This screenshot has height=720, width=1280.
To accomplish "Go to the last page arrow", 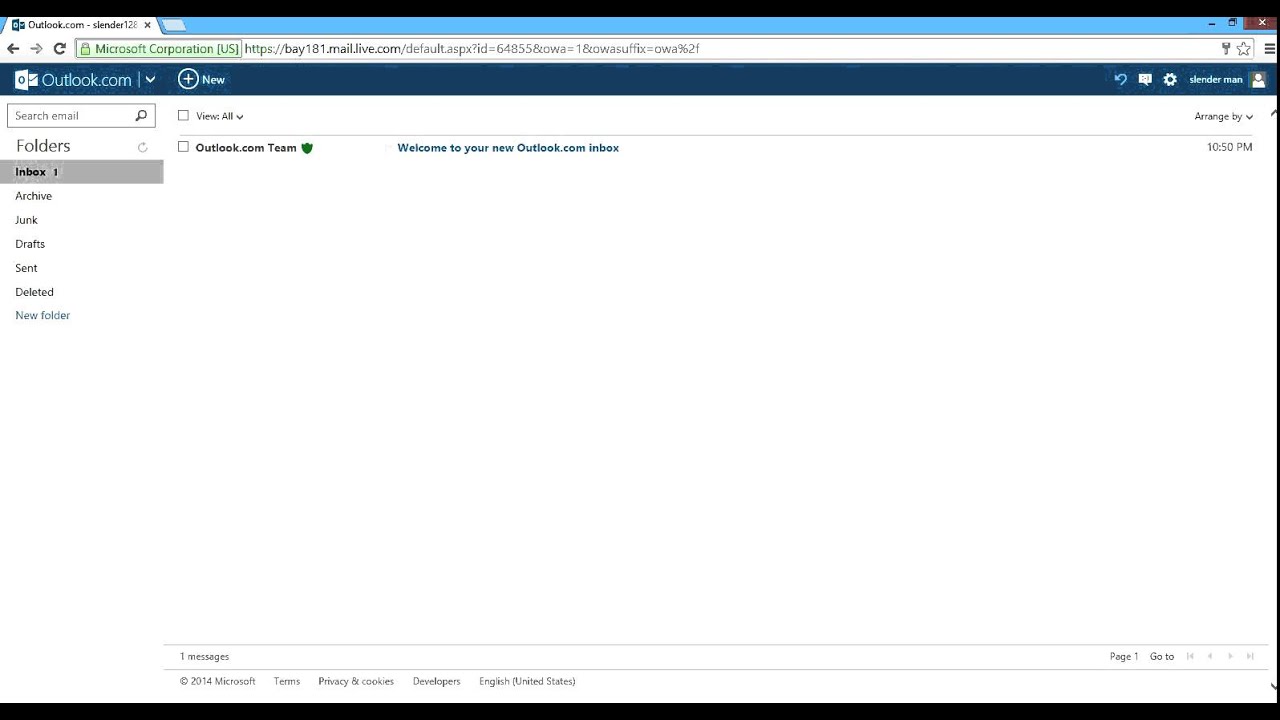I will pyautogui.click(x=1250, y=657).
